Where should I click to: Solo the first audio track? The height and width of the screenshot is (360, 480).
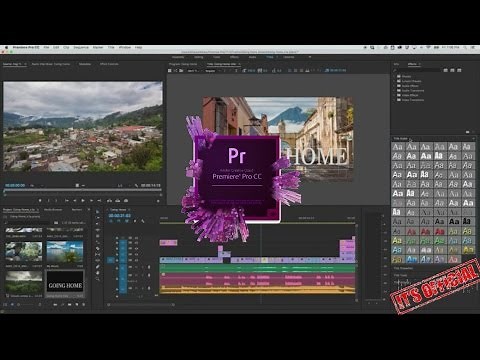click(x=142, y=267)
